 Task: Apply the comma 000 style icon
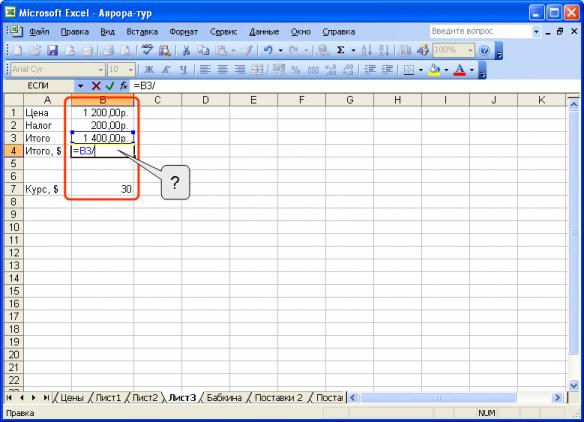coord(313,69)
